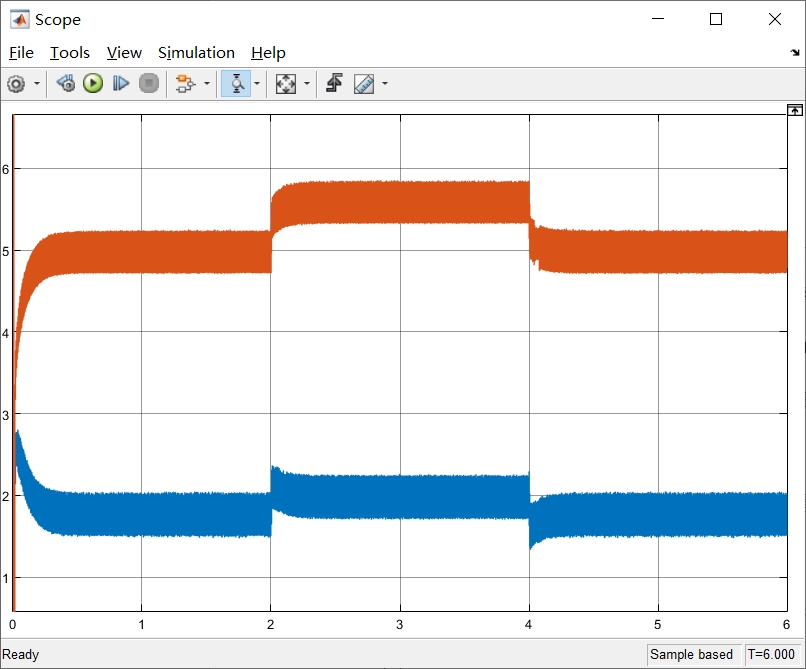Expand the Highlight Simulink Block dropdown arrow
Viewport: 806px width, 669px height.
tap(207, 83)
